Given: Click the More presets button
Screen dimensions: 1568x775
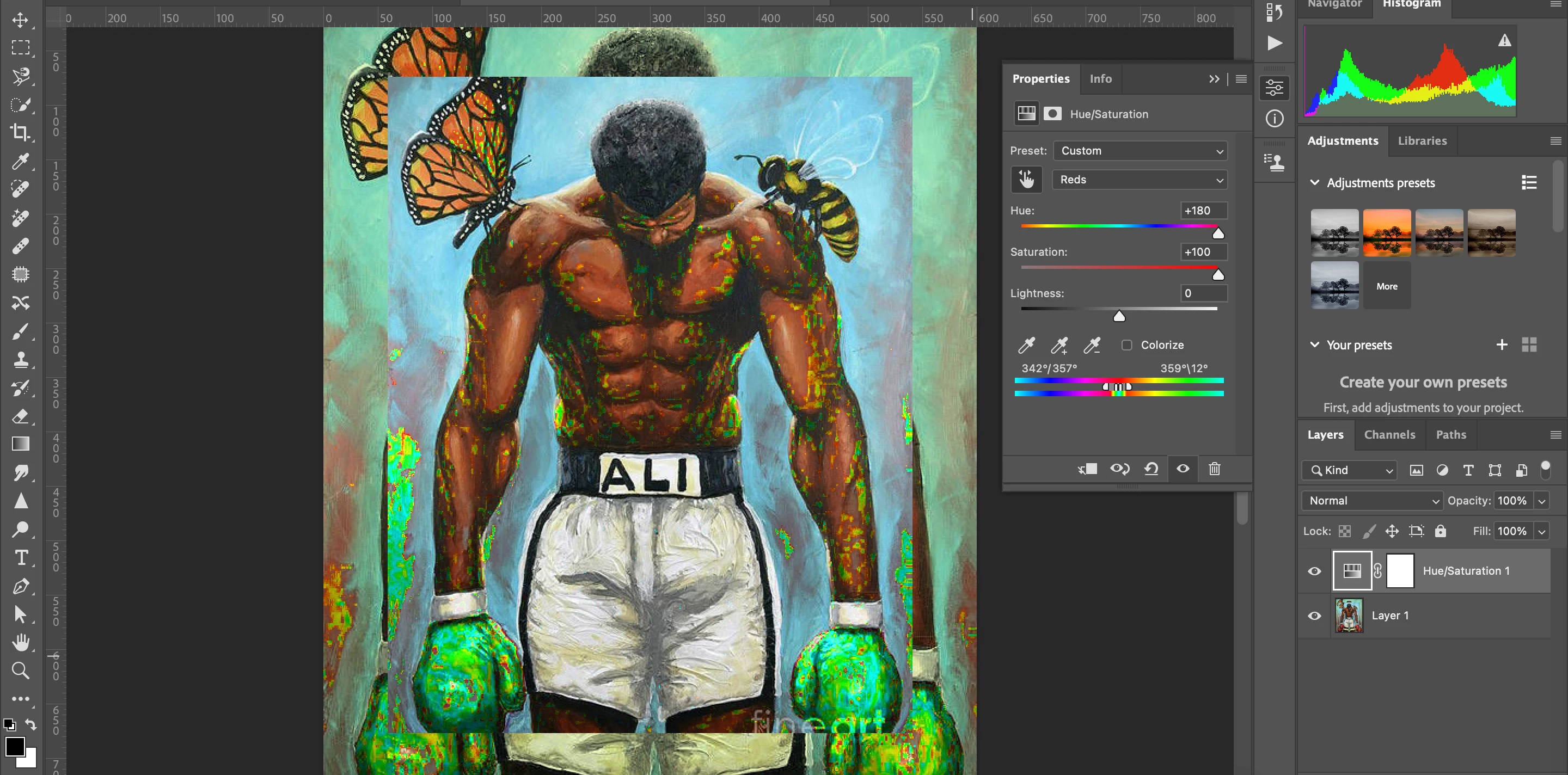Looking at the screenshot, I should (x=1387, y=286).
